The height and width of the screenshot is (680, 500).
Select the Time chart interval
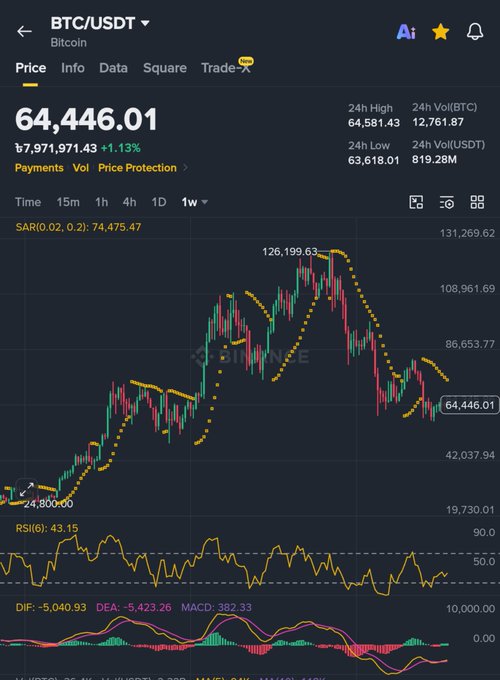click(x=28, y=202)
